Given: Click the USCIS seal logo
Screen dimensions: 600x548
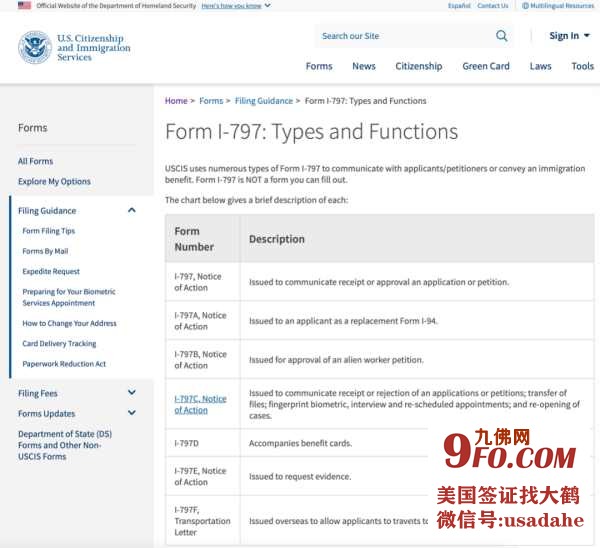Looking at the screenshot, I should [35, 47].
